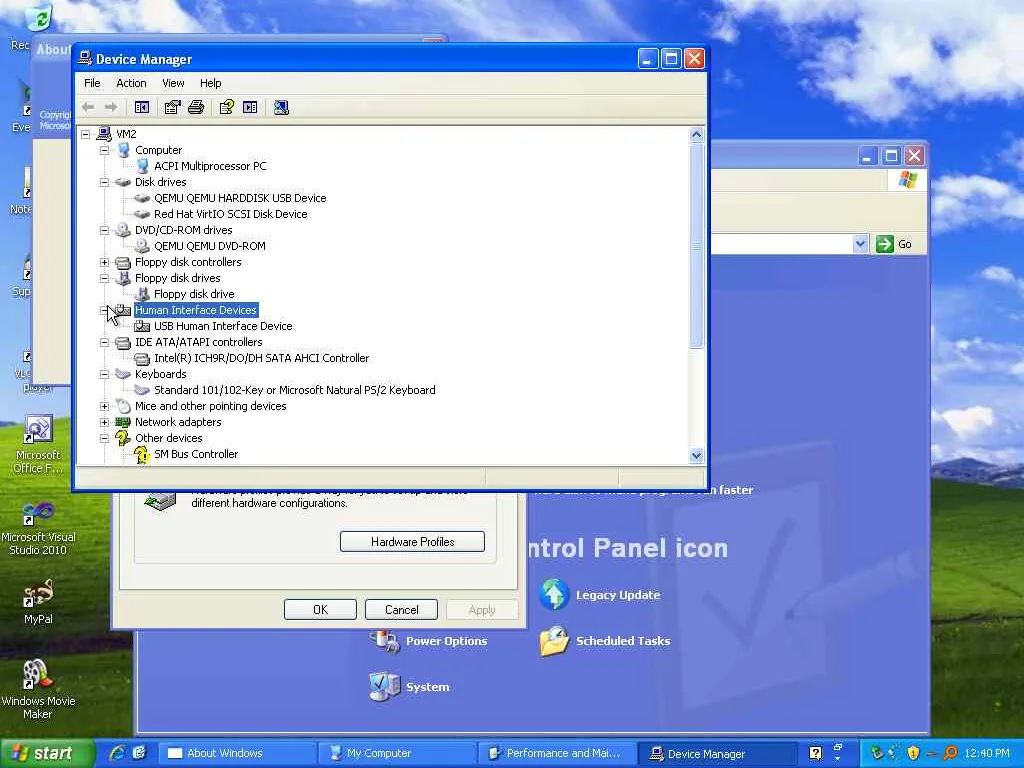Select ACPI Multiprocessor PC
Viewport: 1024px width, 768px height.
[x=210, y=166]
